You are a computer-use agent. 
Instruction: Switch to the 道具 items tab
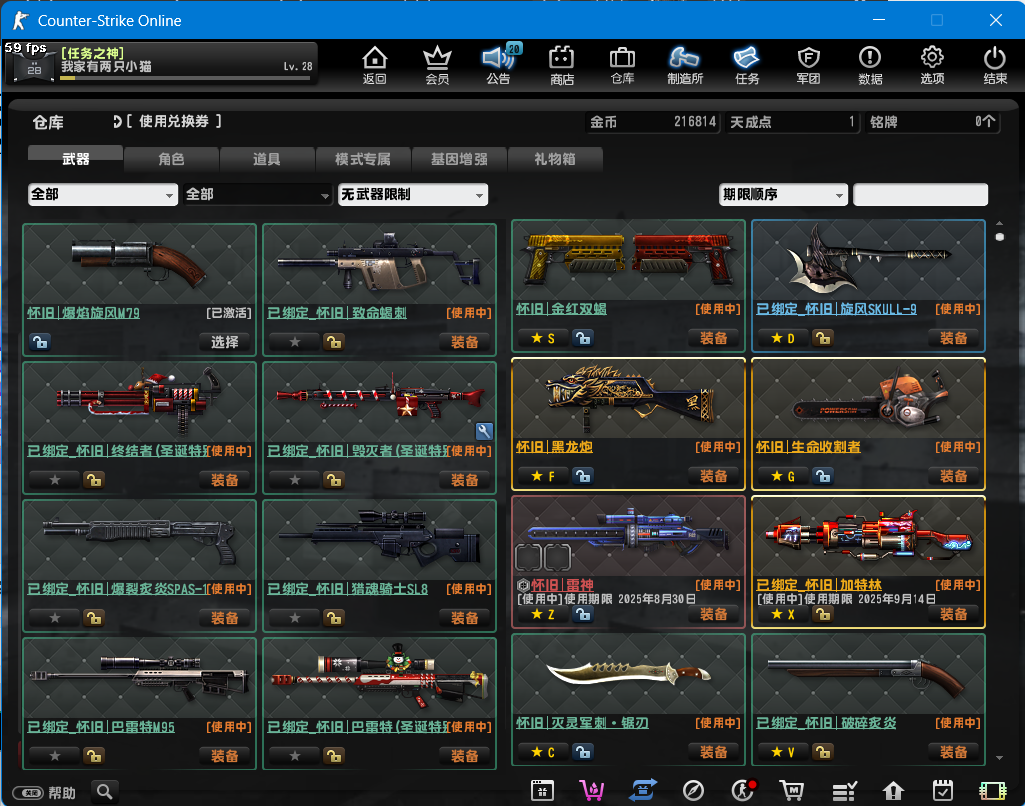tap(267, 159)
